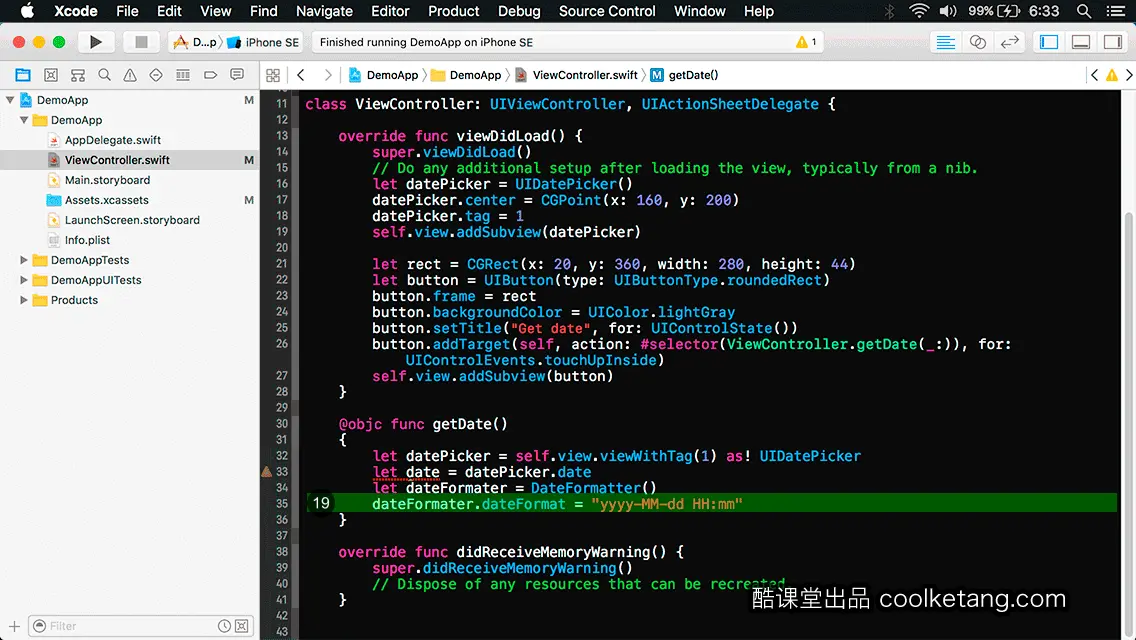The height and width of the screenshot is (640, 1136).
Task: Open the Project navigator
Action: click(x=23, y=75)
